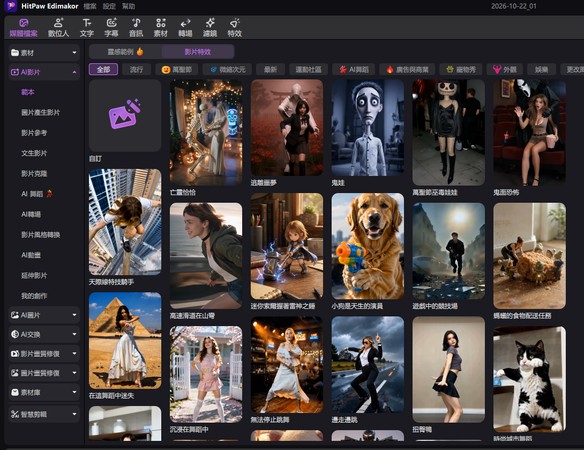Select the AI舞蹈 category filter chip
584x450 pixels.
pos(353,69)
